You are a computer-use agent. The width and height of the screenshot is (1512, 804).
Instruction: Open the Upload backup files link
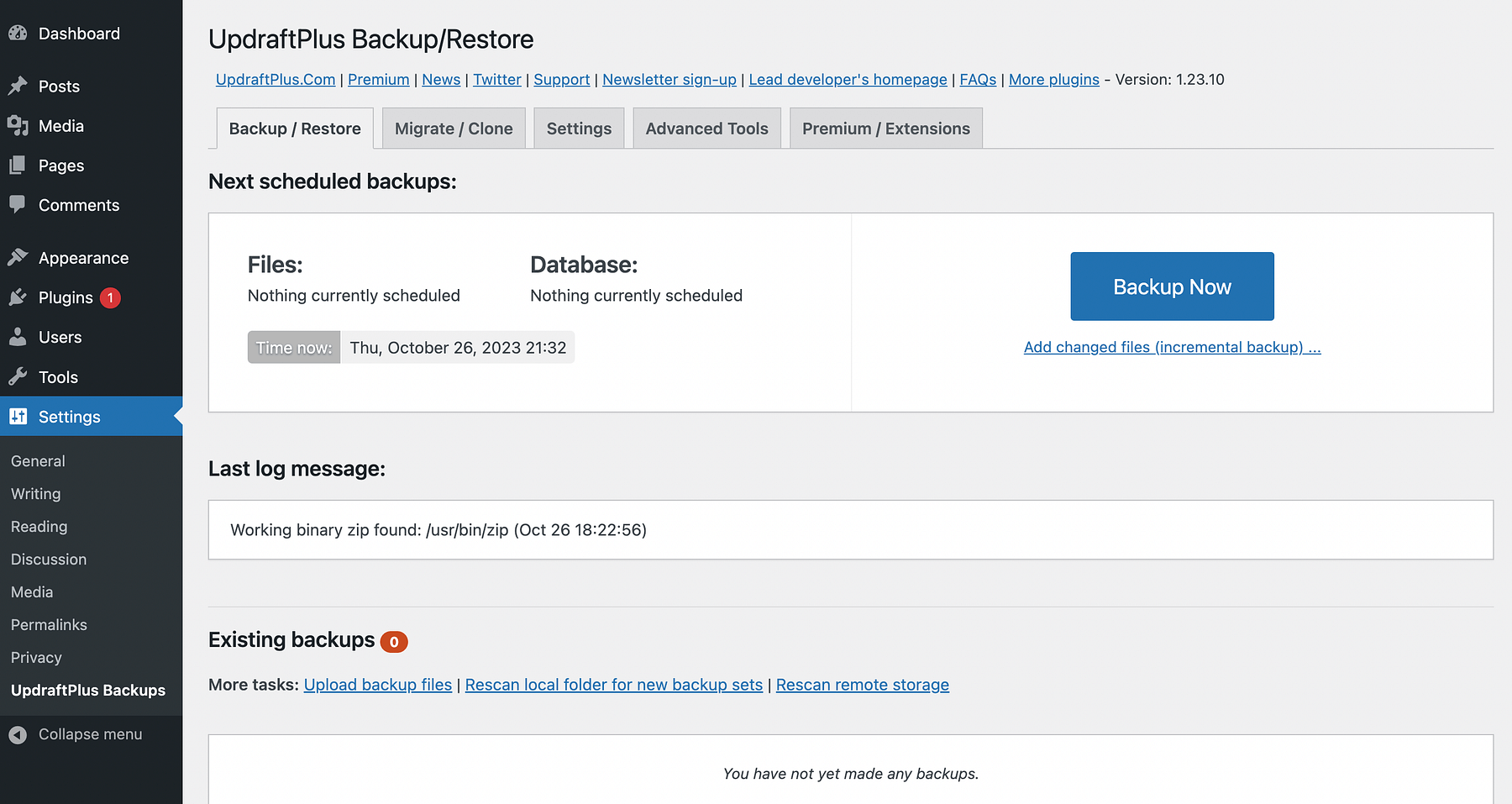(377, 684)
